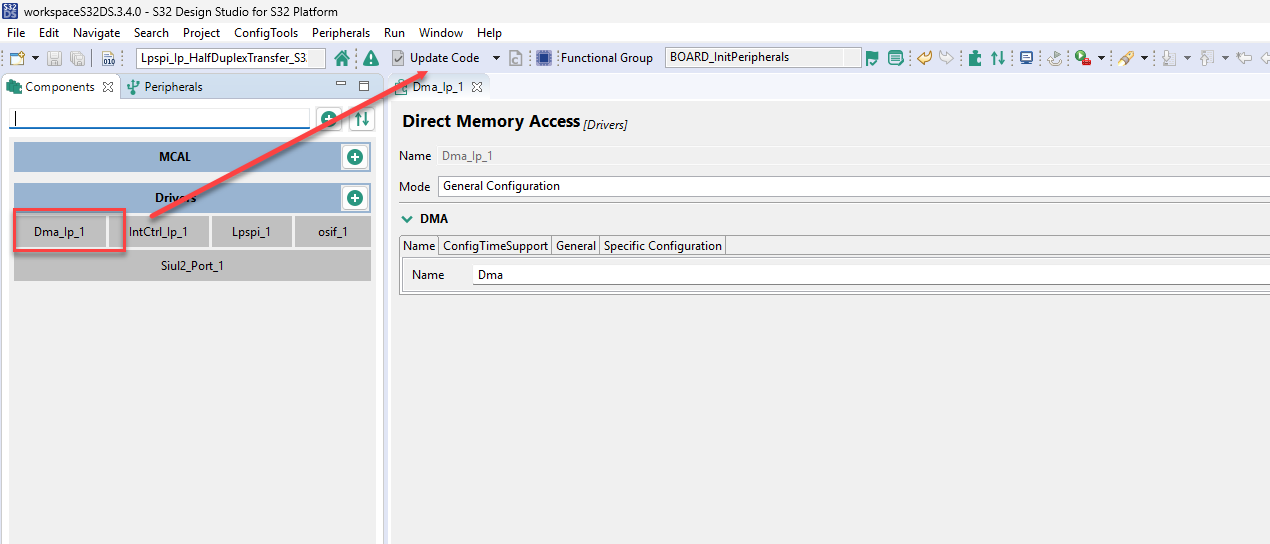Click the sort arrows icon in Components panel

[362, 119]
